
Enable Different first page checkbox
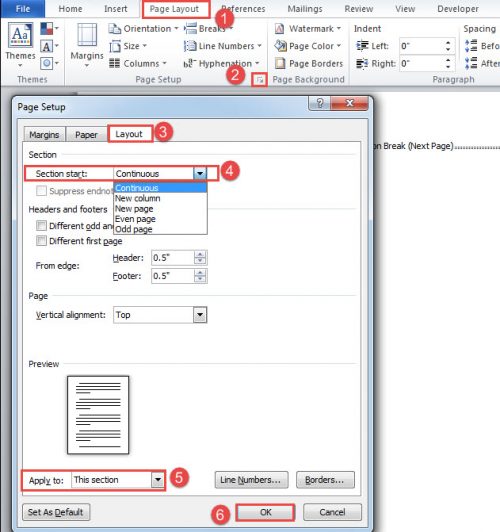click(41, 241)
